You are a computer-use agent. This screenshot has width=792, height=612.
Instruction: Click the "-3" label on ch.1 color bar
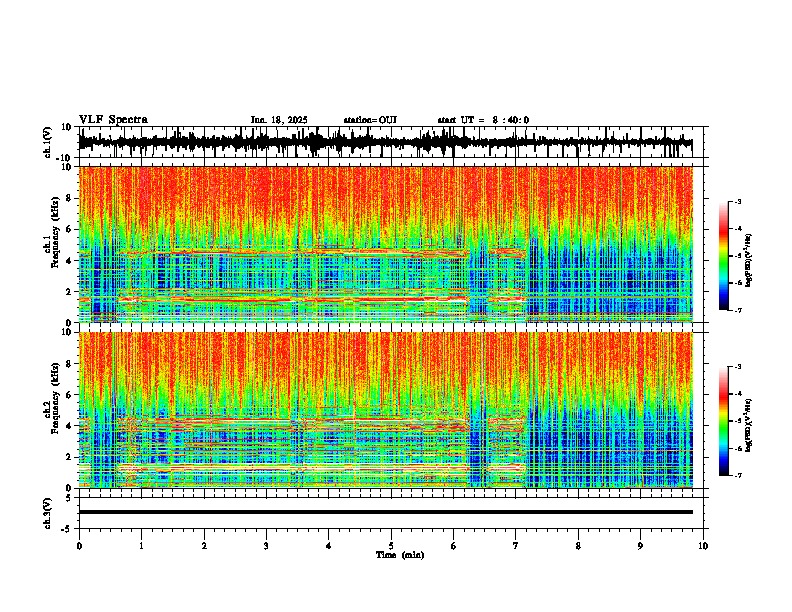tap(738, 202)
